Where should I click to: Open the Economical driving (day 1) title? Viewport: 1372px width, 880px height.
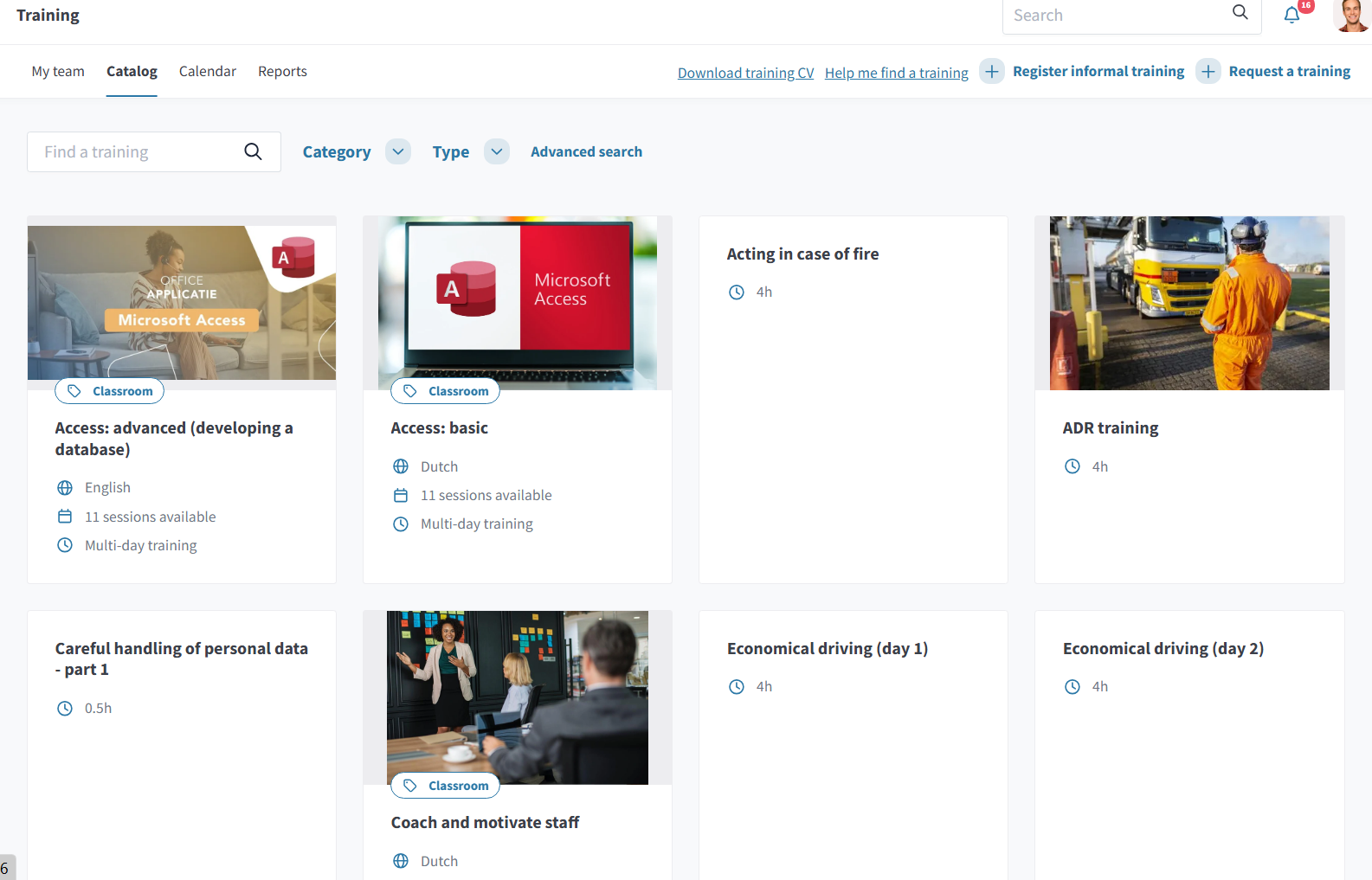[828, 649]
